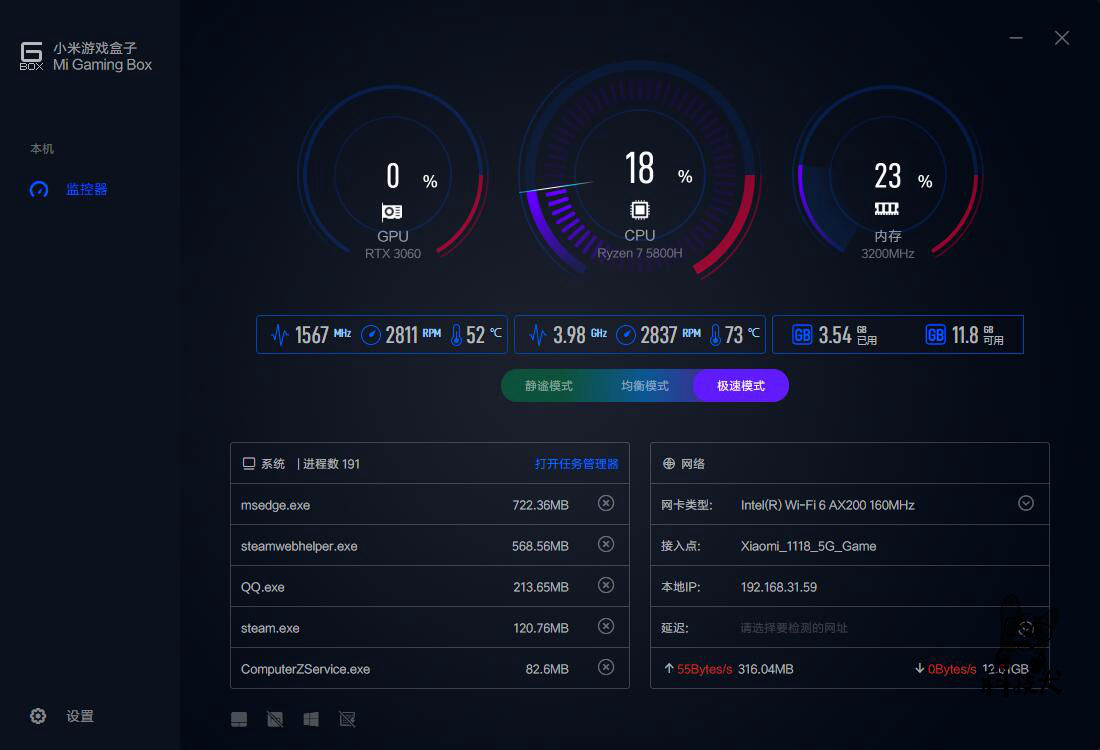Click the CPU frequency waveform icon
The width and height of the screenshot is (1100, 750).
(x=535, y=334)
